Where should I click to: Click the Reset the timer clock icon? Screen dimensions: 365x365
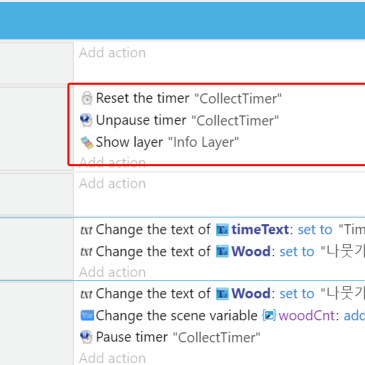click(87, 98)
